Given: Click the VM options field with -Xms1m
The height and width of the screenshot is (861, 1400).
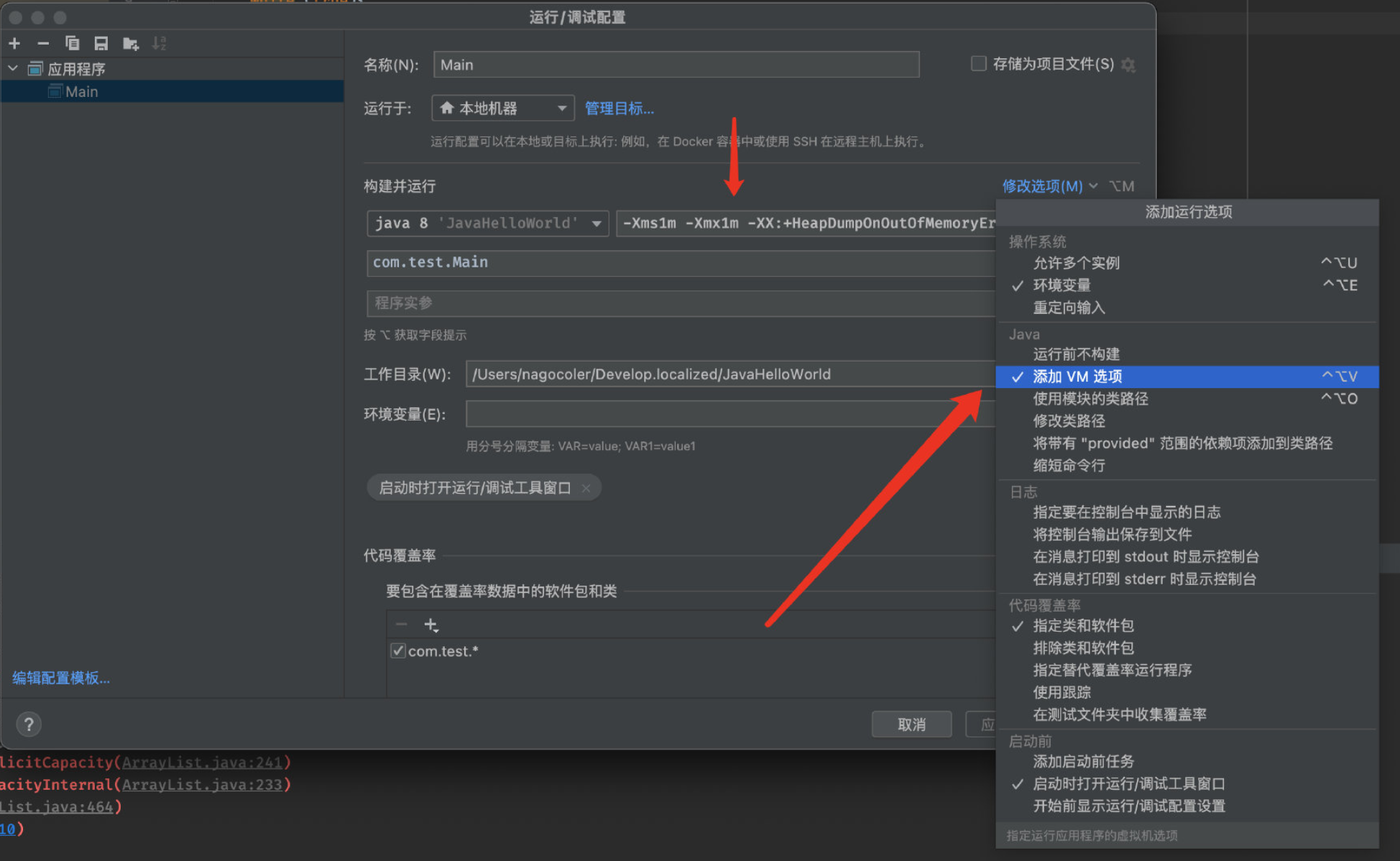Looking at the screenshot, I should pyautogui.click(x=806, y=224).
